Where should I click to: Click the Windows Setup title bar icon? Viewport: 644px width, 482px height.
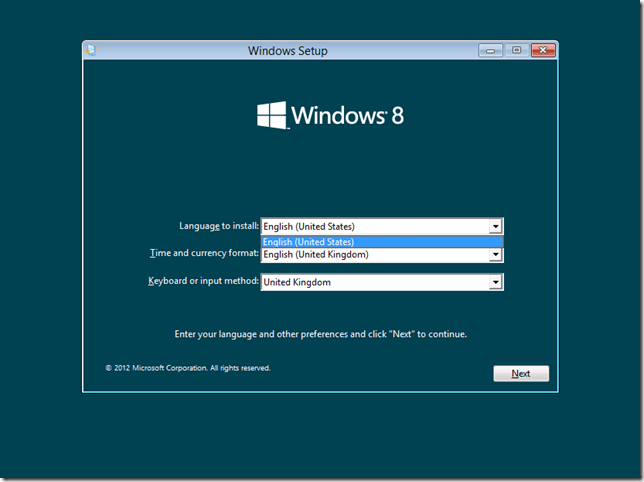[x=92, y=50]
